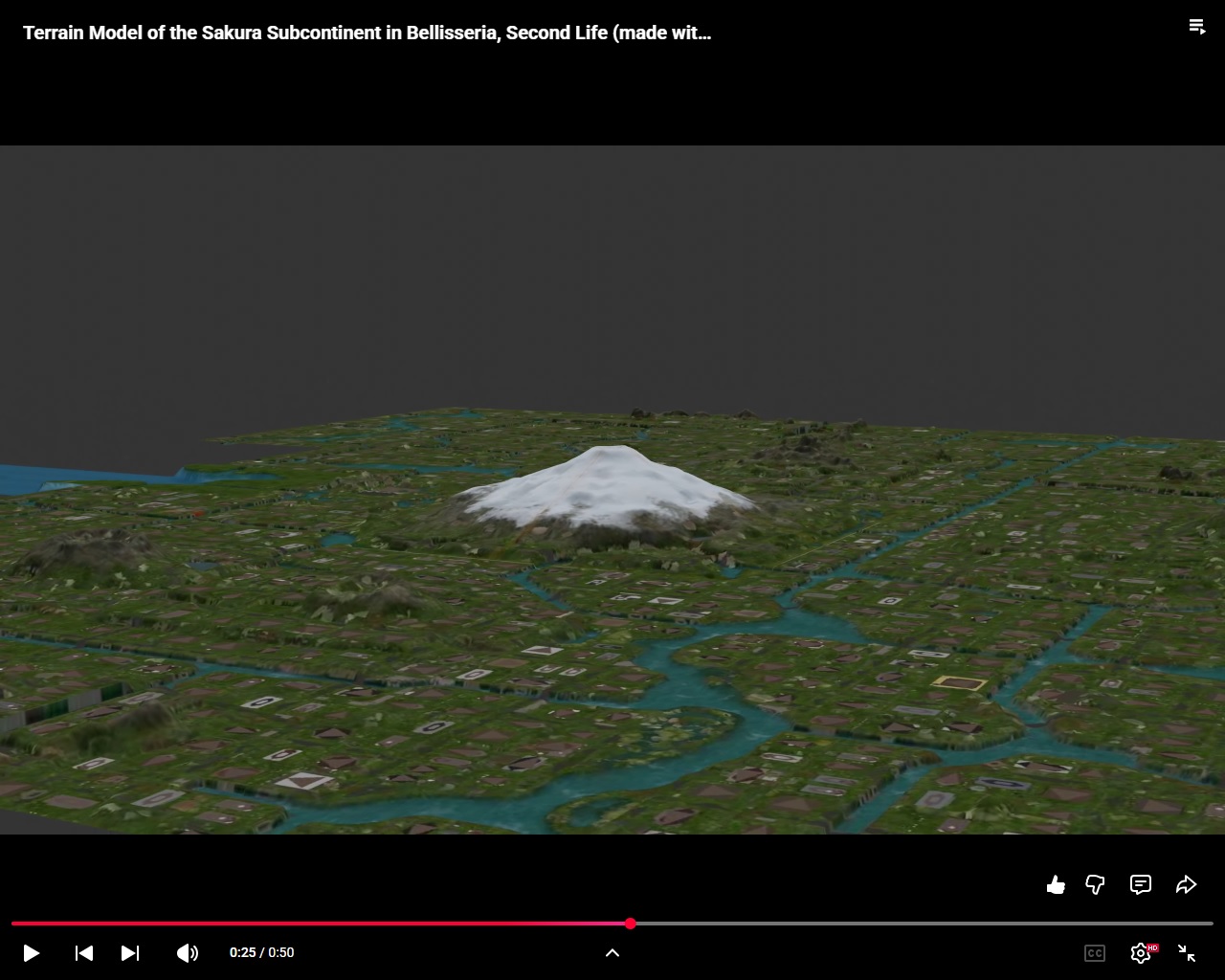Expand the upward chevron panel

click(612, 953)
